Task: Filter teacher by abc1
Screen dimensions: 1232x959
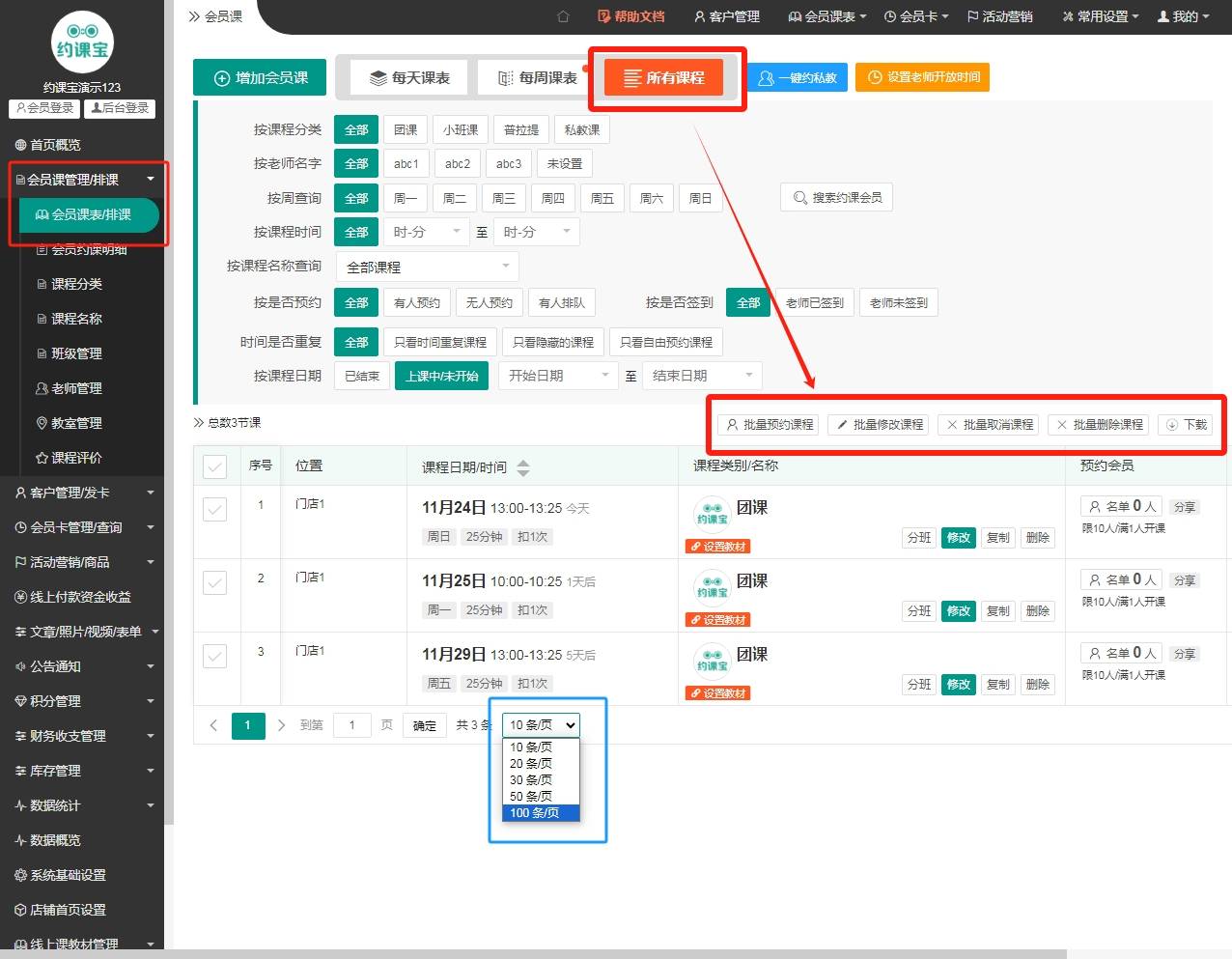Action: pyautogui.click(x=406, y=164)
